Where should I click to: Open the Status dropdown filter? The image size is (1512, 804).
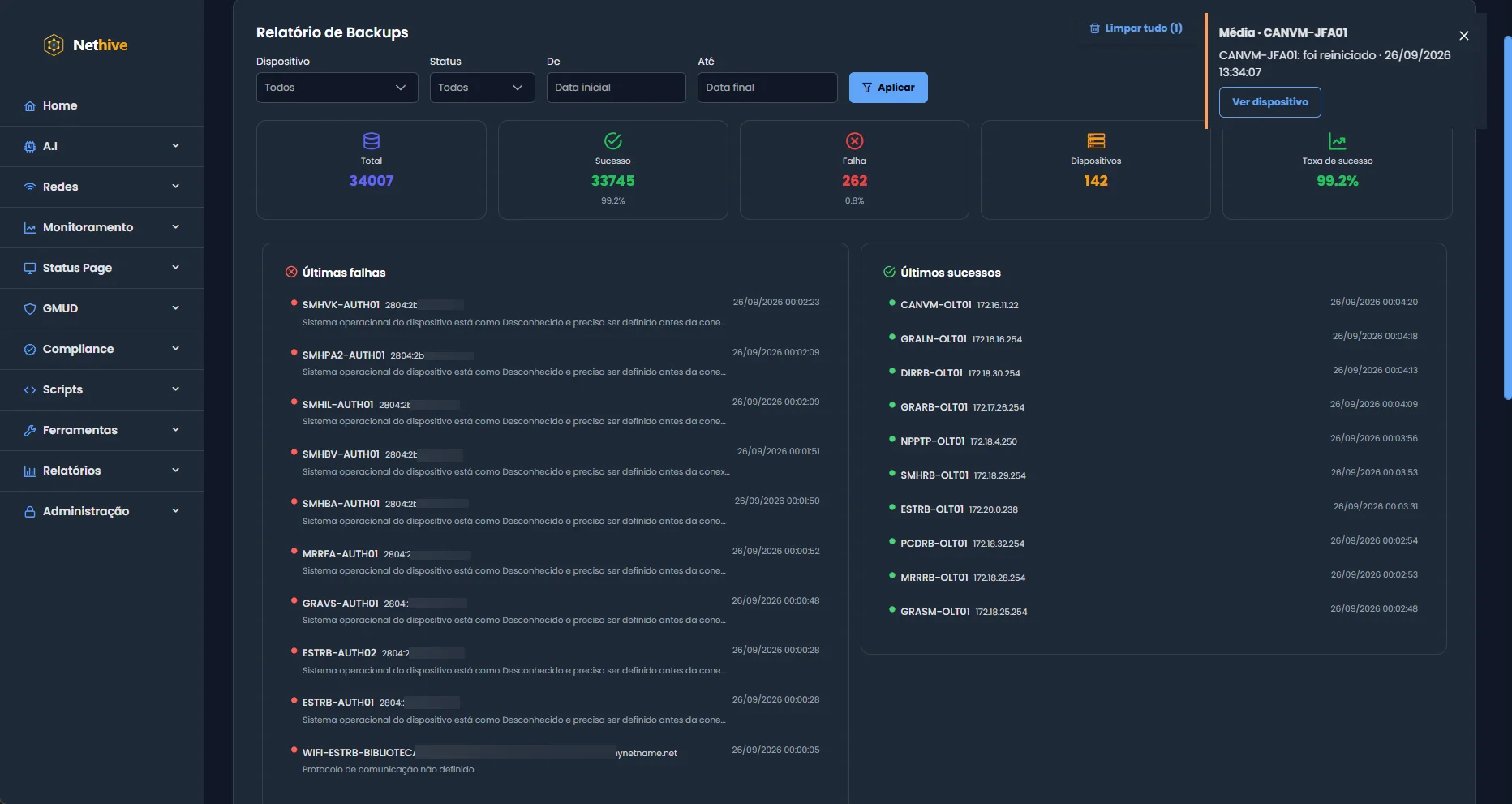point(482,88)
